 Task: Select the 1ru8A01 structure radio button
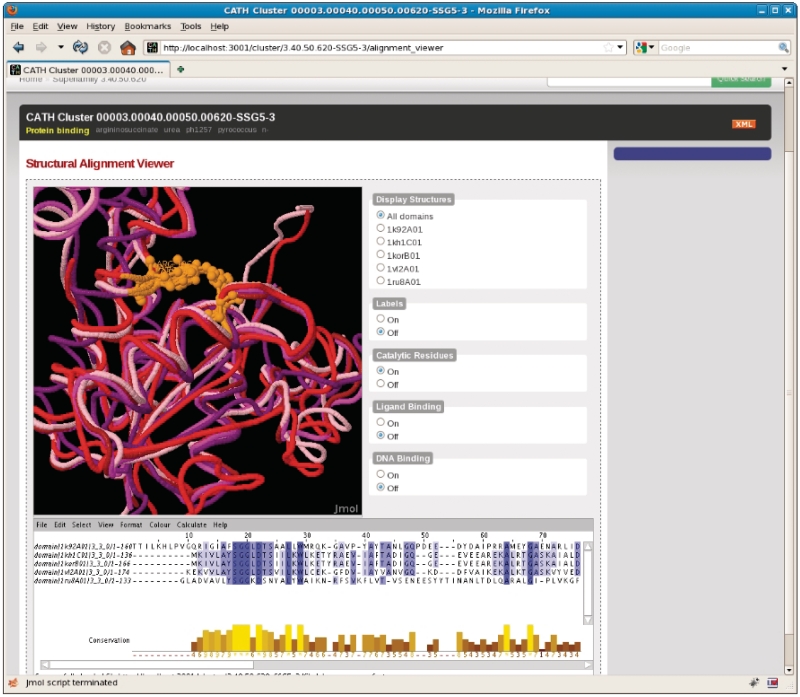click(x=381, y=280)
